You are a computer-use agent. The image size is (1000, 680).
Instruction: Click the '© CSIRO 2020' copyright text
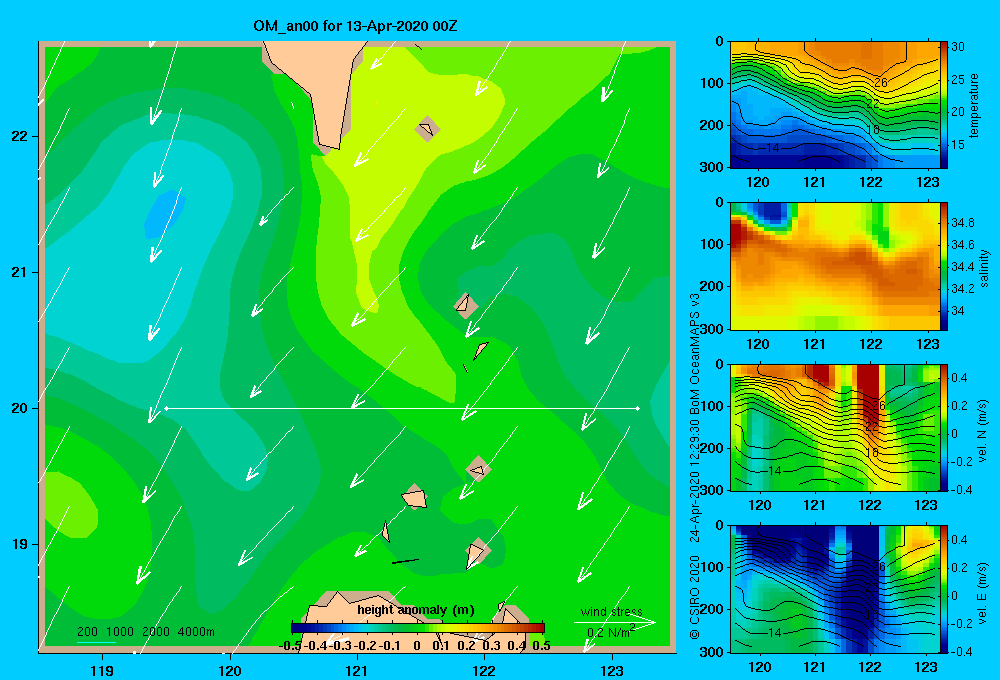tap(695, 597)
